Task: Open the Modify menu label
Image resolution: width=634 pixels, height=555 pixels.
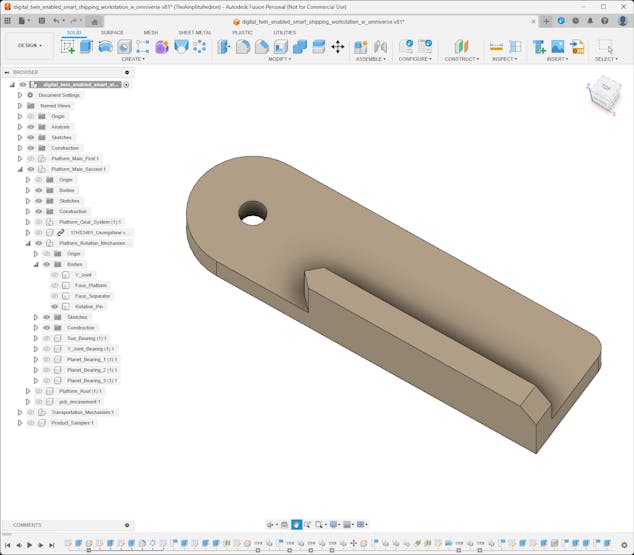Action: pyautogui.click(x=280, y=59)
